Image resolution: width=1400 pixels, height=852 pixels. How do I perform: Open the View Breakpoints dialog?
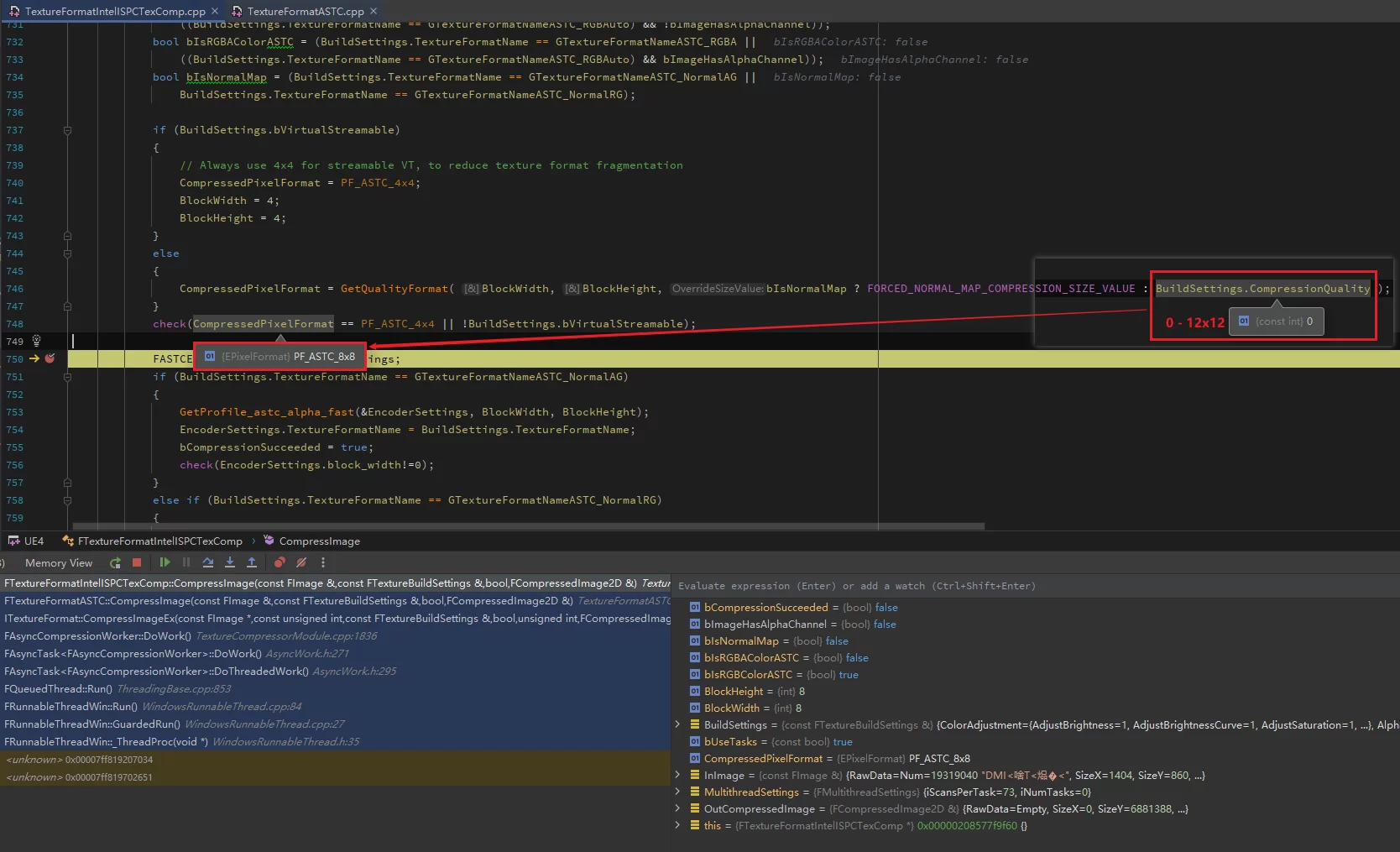pyautogui.click(x=279, y=563)
